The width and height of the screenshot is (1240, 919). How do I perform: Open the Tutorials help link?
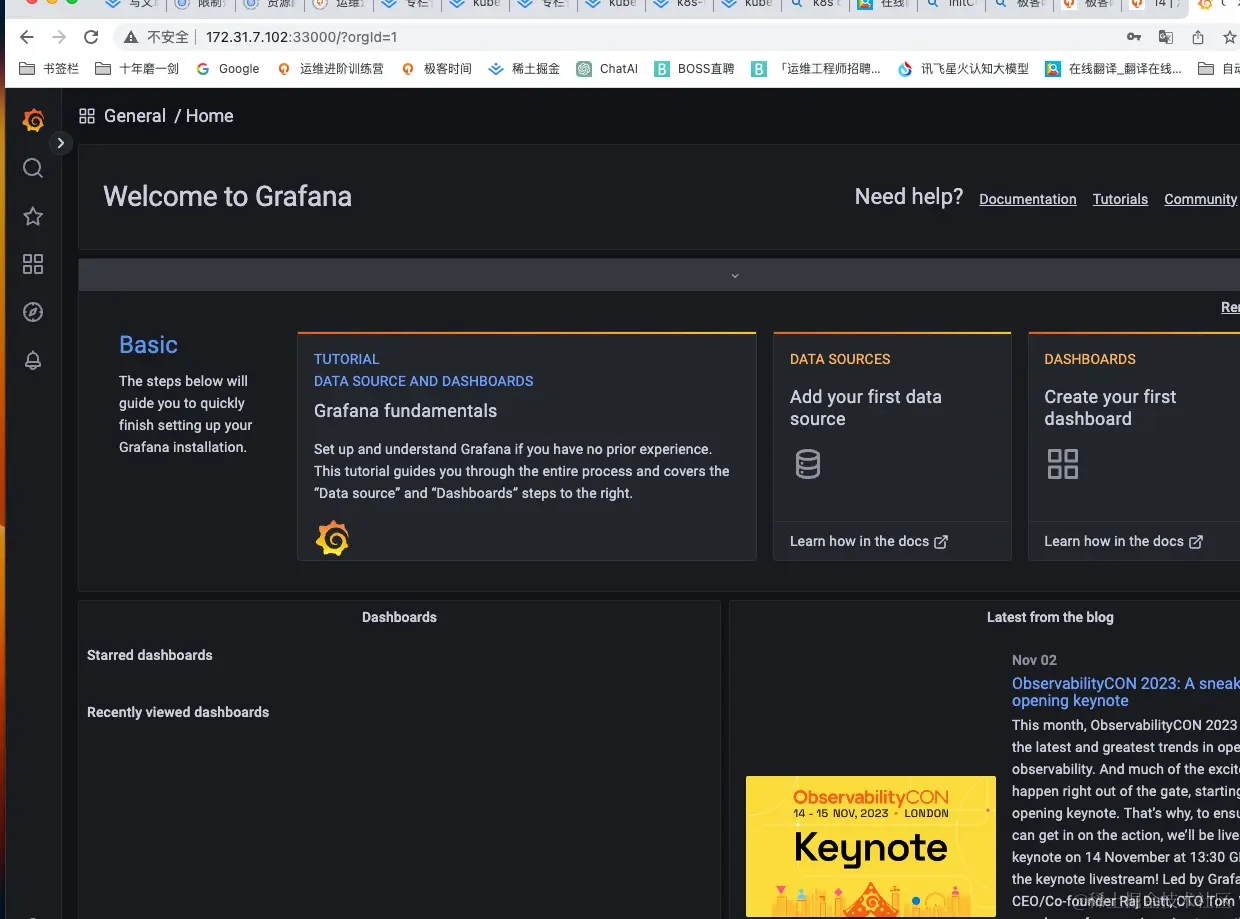(1120, 199)
